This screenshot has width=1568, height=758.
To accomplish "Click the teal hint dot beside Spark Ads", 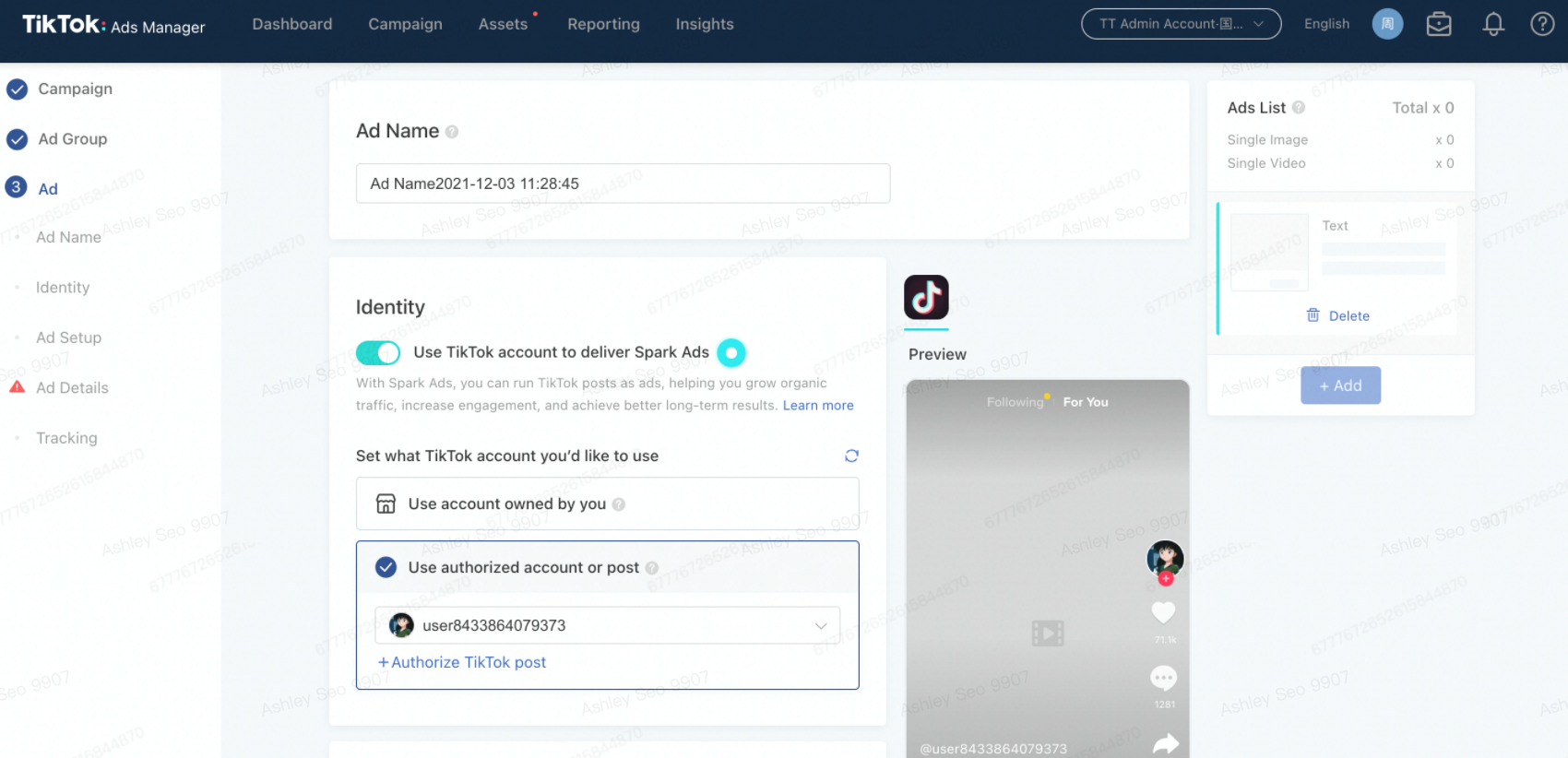I will [x=731, y=352].
